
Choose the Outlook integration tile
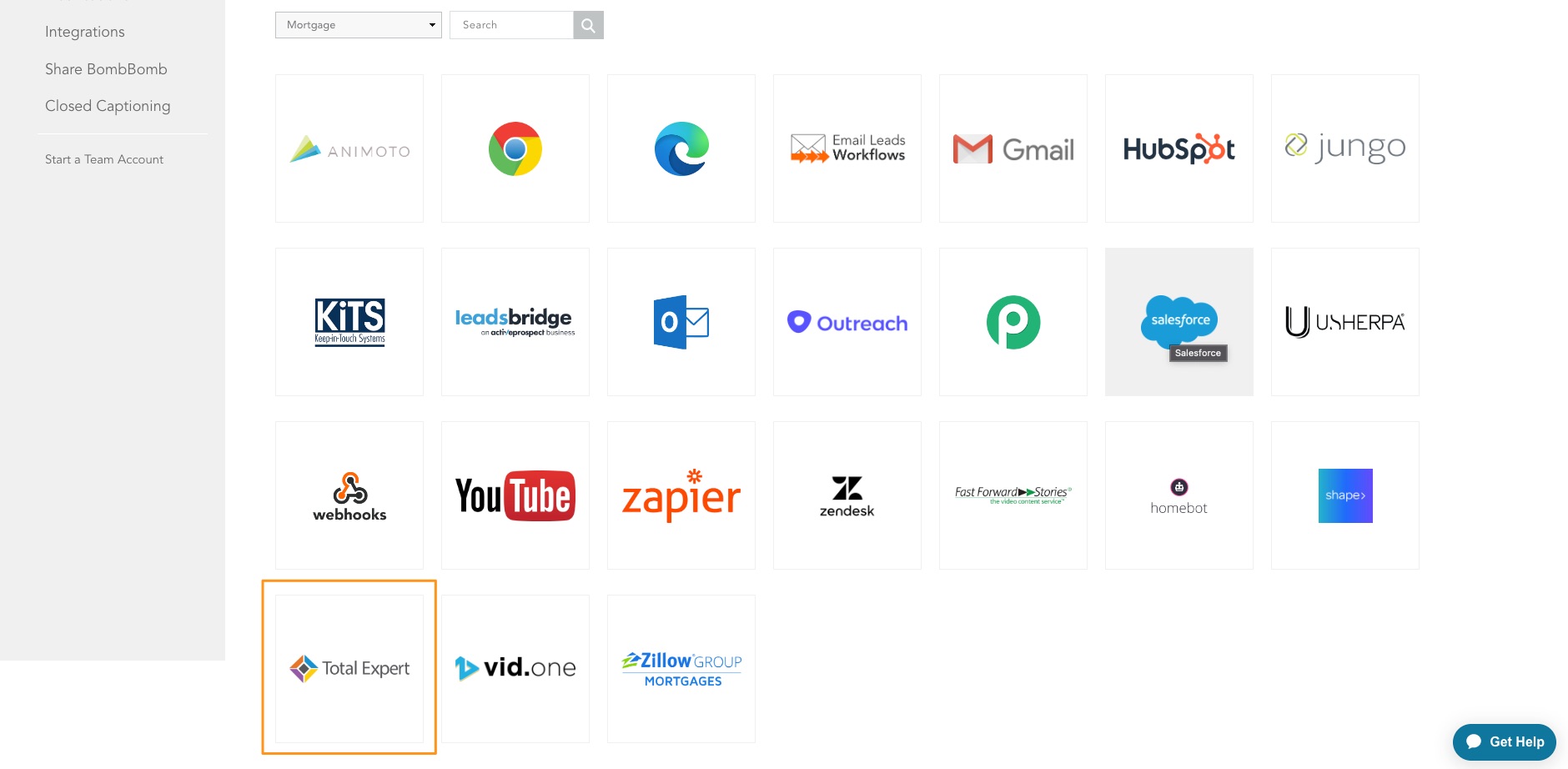point(681,322)
